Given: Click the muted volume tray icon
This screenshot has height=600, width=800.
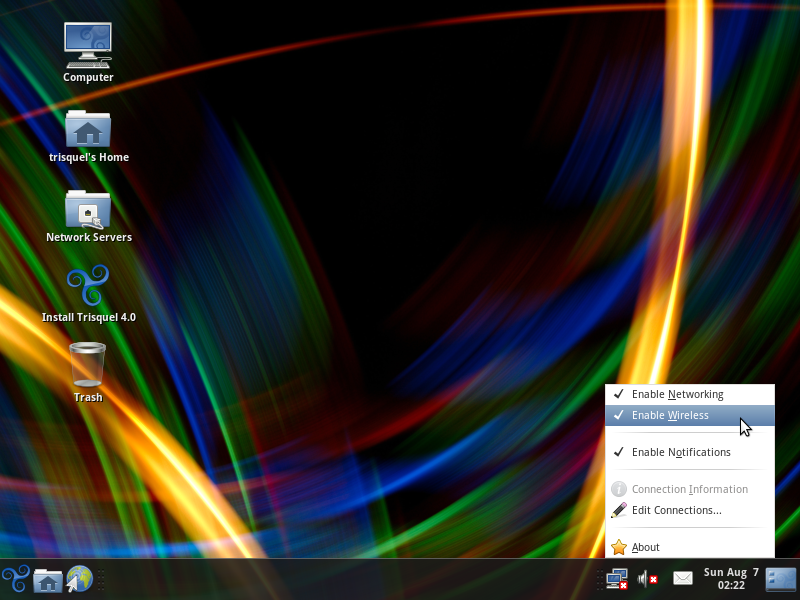Looking at the screenshot, I should (x=648, y=579).
